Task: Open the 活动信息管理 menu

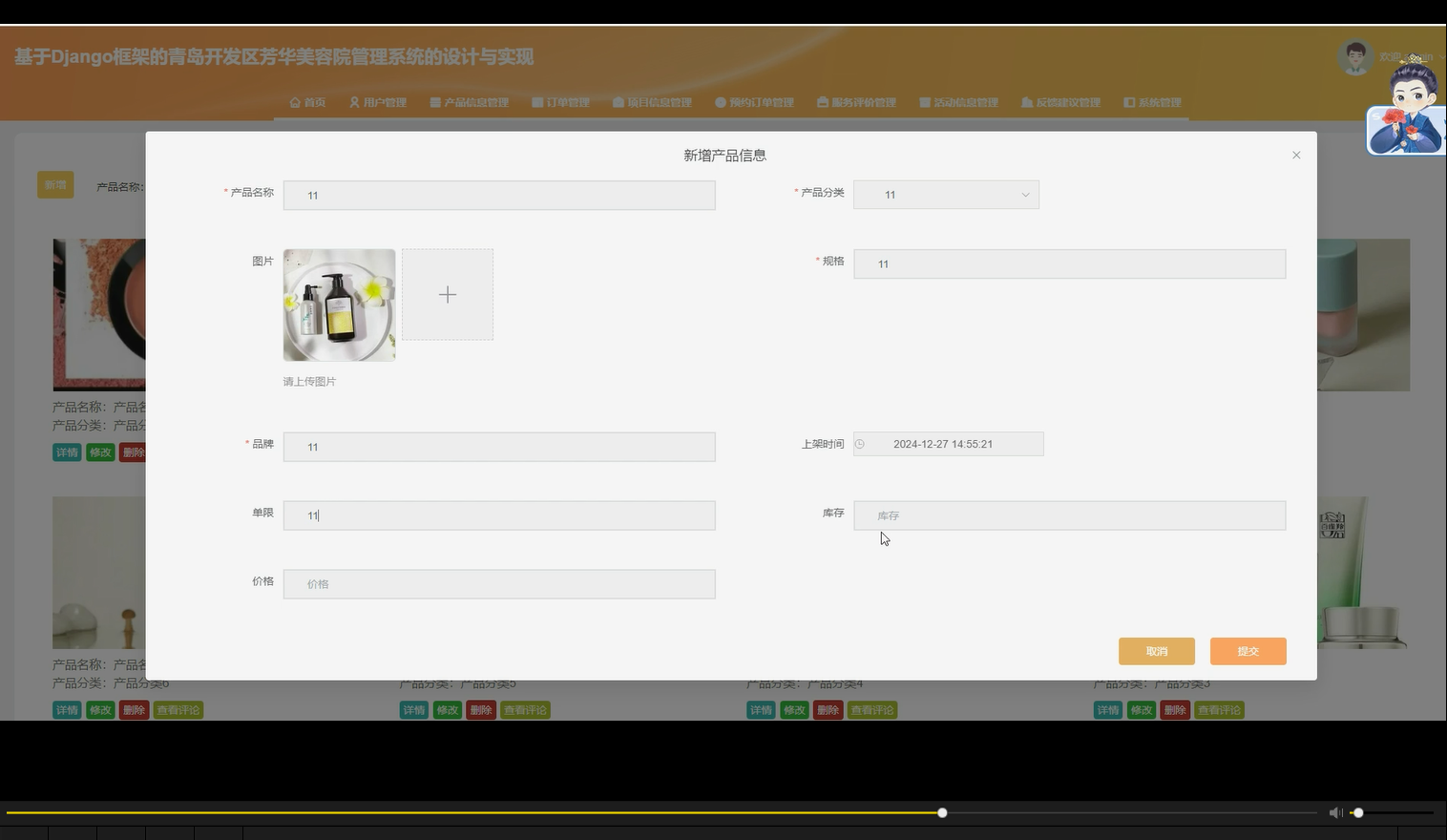Action: 958,102
